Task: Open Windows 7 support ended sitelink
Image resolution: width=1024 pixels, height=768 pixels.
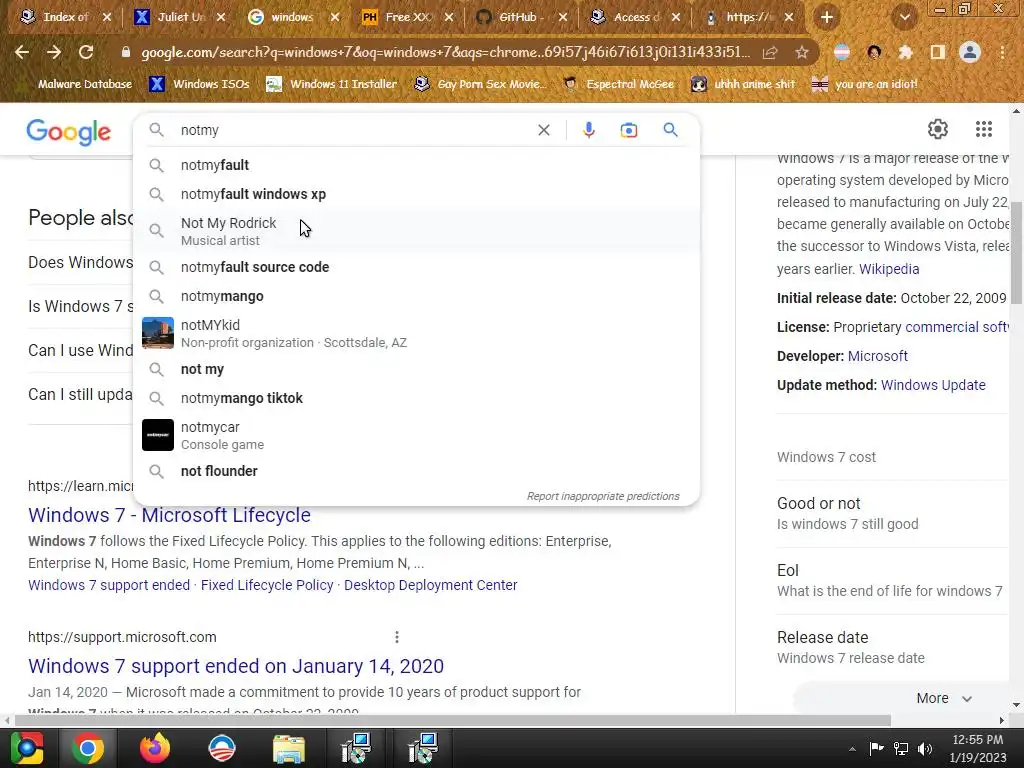Action: click(x=109, y=585)
